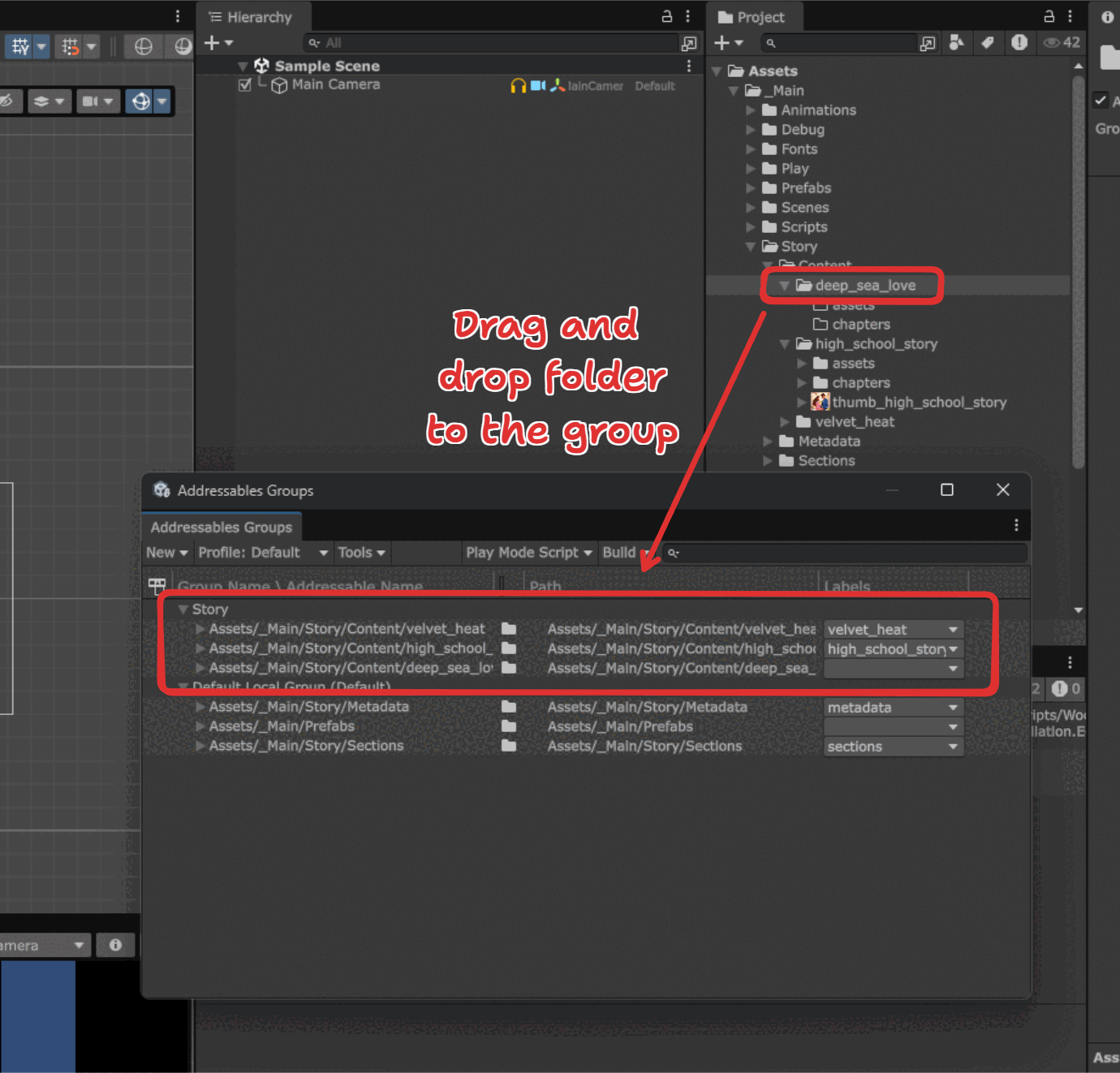Click the headphones audio icon beside Main Camera

pyautogui.click(x=517, y=85)
